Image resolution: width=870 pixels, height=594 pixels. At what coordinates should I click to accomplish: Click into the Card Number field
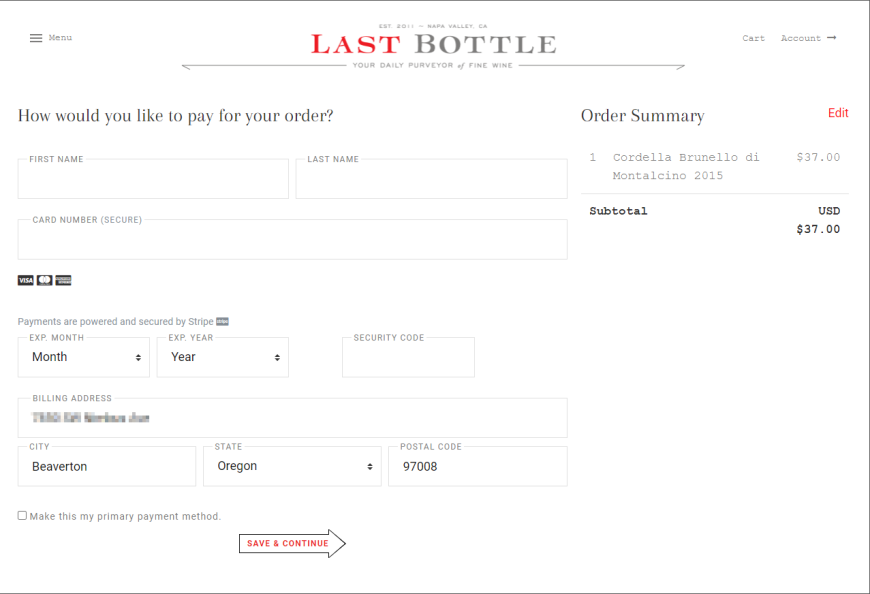click(292, 240)
